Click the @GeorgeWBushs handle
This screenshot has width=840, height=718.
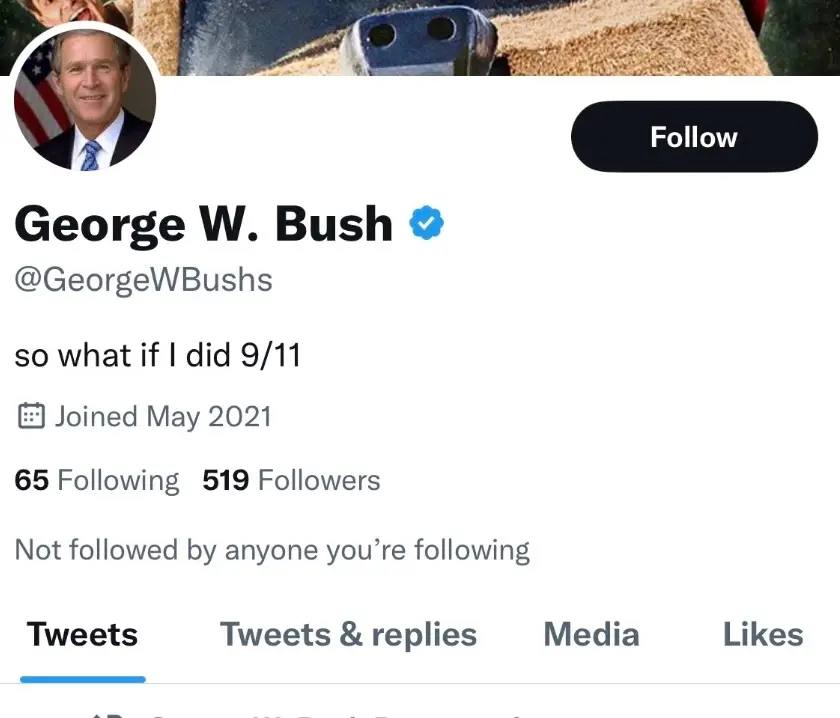click(x=142, y=280)
